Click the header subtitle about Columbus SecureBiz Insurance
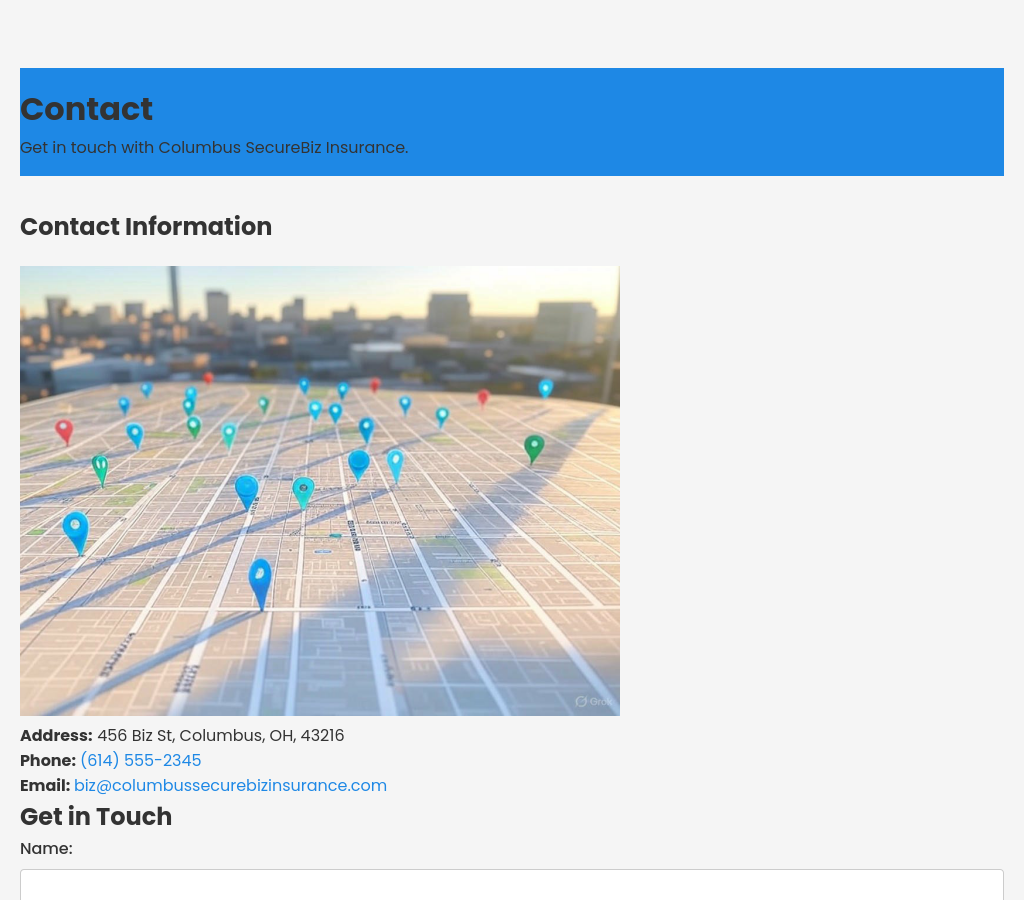 pyautogui.click(x=214, y=148)
